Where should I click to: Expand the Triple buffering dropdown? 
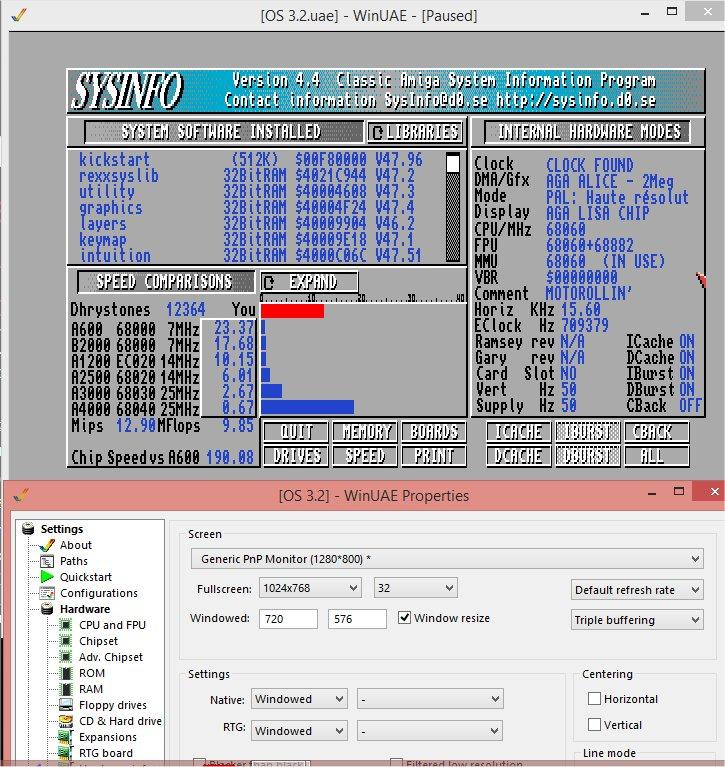[x=637, y=620]
